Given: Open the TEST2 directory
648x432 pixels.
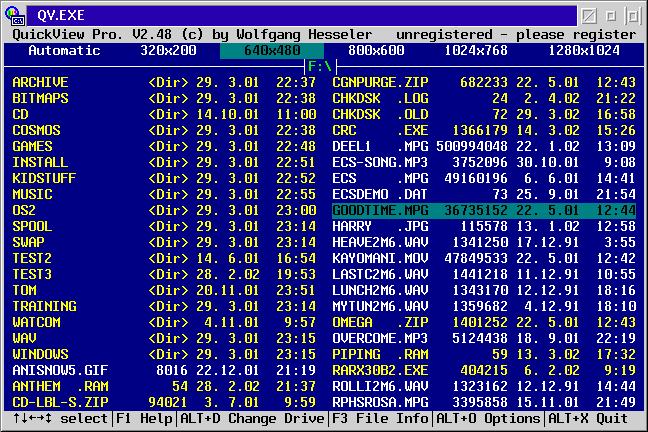Looking at the screenshot, I should click(x=164, y=258).
